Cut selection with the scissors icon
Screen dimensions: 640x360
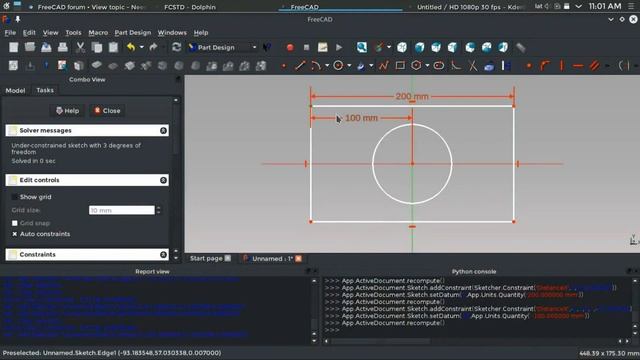pos(80,47)
